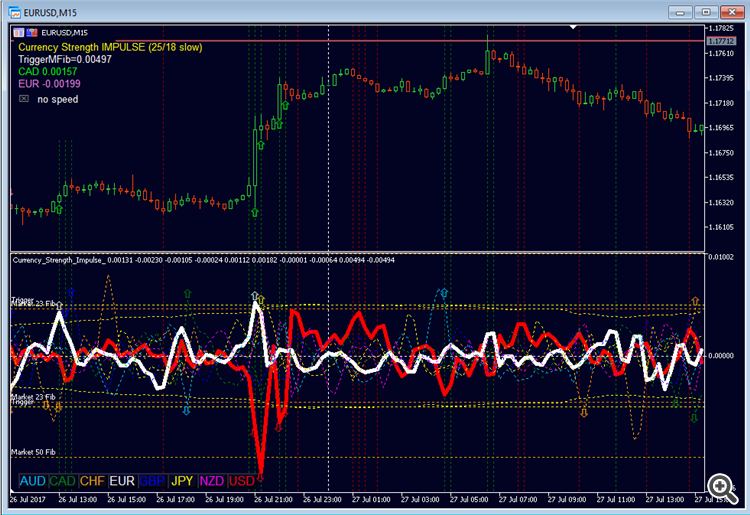Click the EUR -0.00199 readout
The height and width of the screenshot is (515, 750).
click(x=49, y=84)
